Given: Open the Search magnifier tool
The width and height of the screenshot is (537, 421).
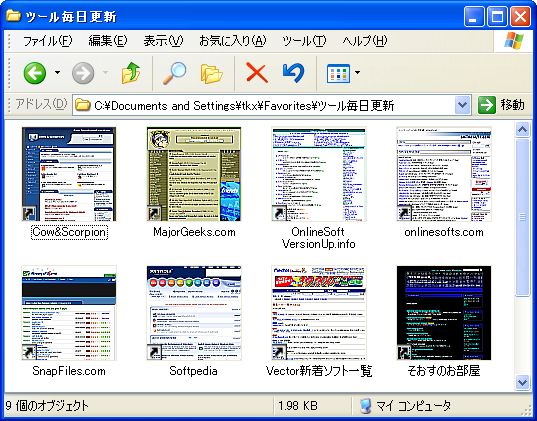Looking at the screenshot, I should coord(174,73).
